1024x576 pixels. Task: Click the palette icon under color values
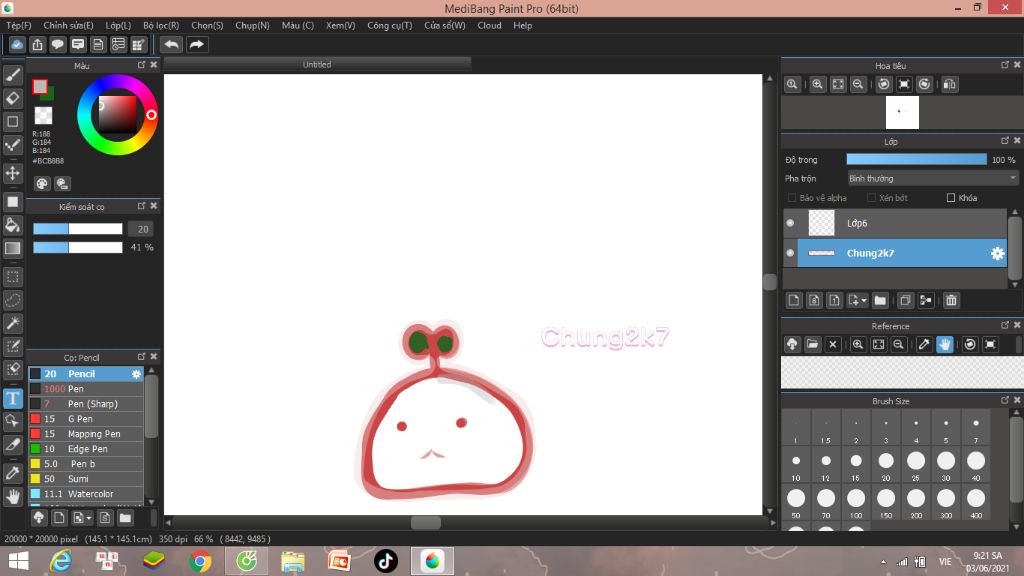(42, 184)
